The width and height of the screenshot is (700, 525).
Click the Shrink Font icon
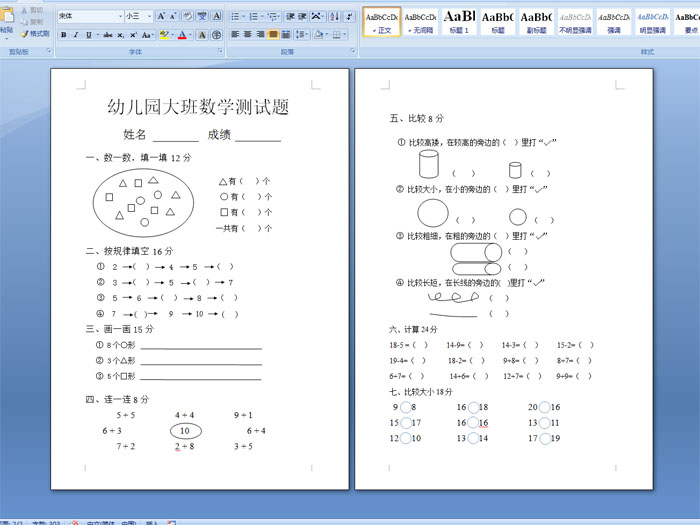[173, 17]
